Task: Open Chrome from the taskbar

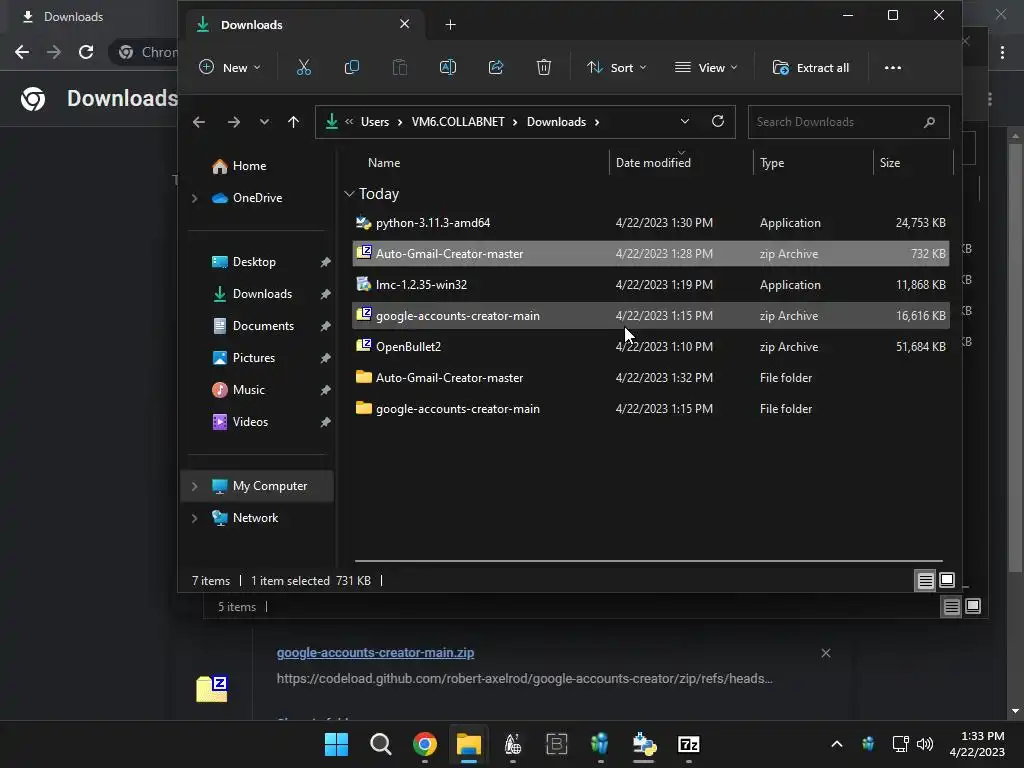Action: [424, 744]
